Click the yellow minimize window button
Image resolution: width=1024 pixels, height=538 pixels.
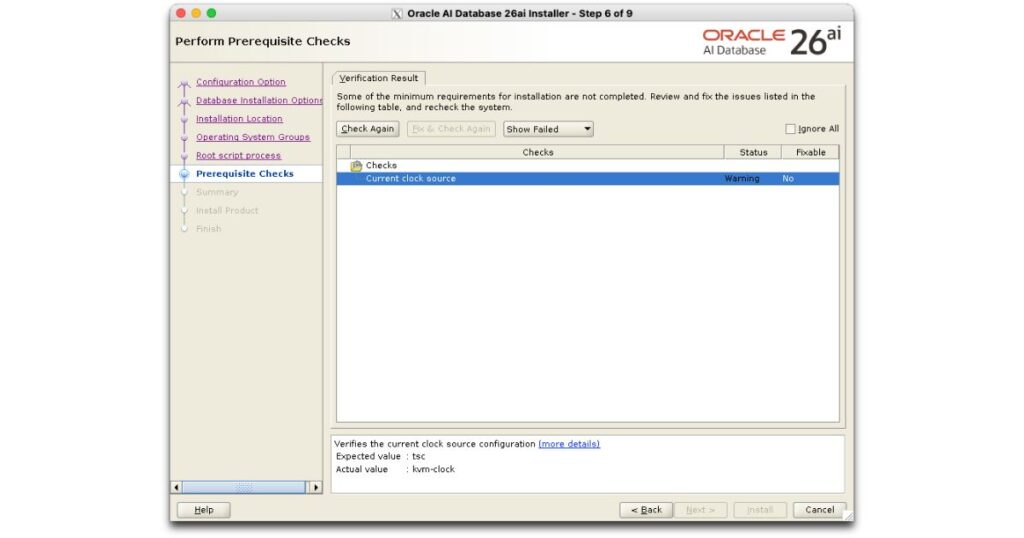click(x=196, y=13)
